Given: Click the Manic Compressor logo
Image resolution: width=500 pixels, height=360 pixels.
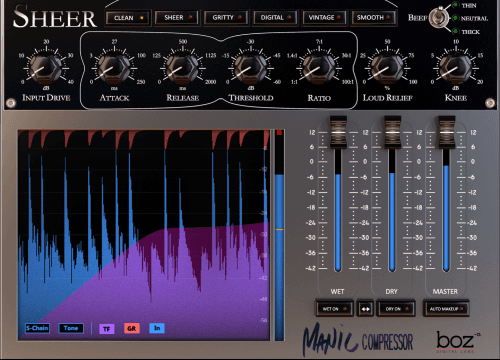Looking at the screenshot, I should [x=358, y=340].
